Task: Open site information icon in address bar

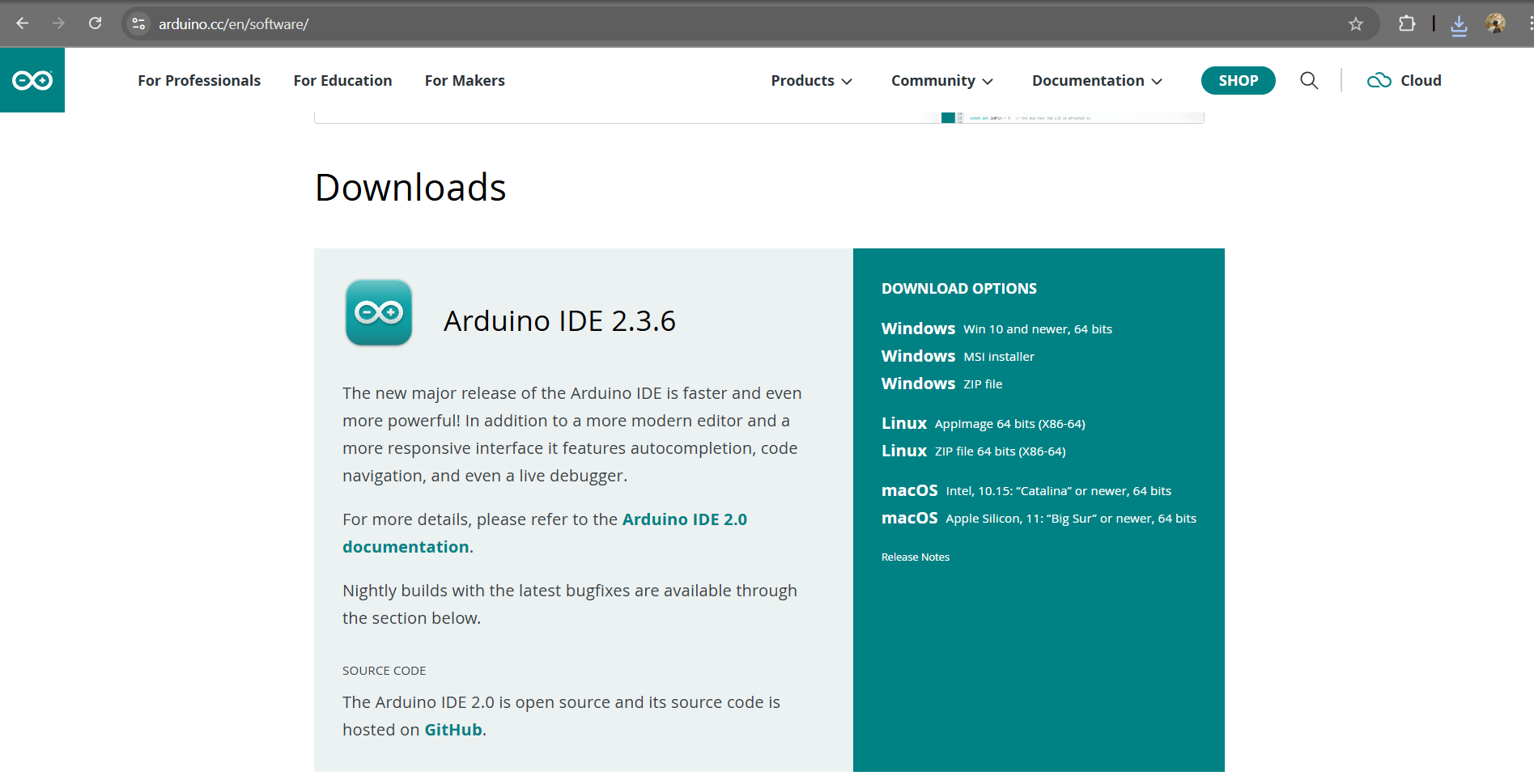Action: [x=138, y=23]
